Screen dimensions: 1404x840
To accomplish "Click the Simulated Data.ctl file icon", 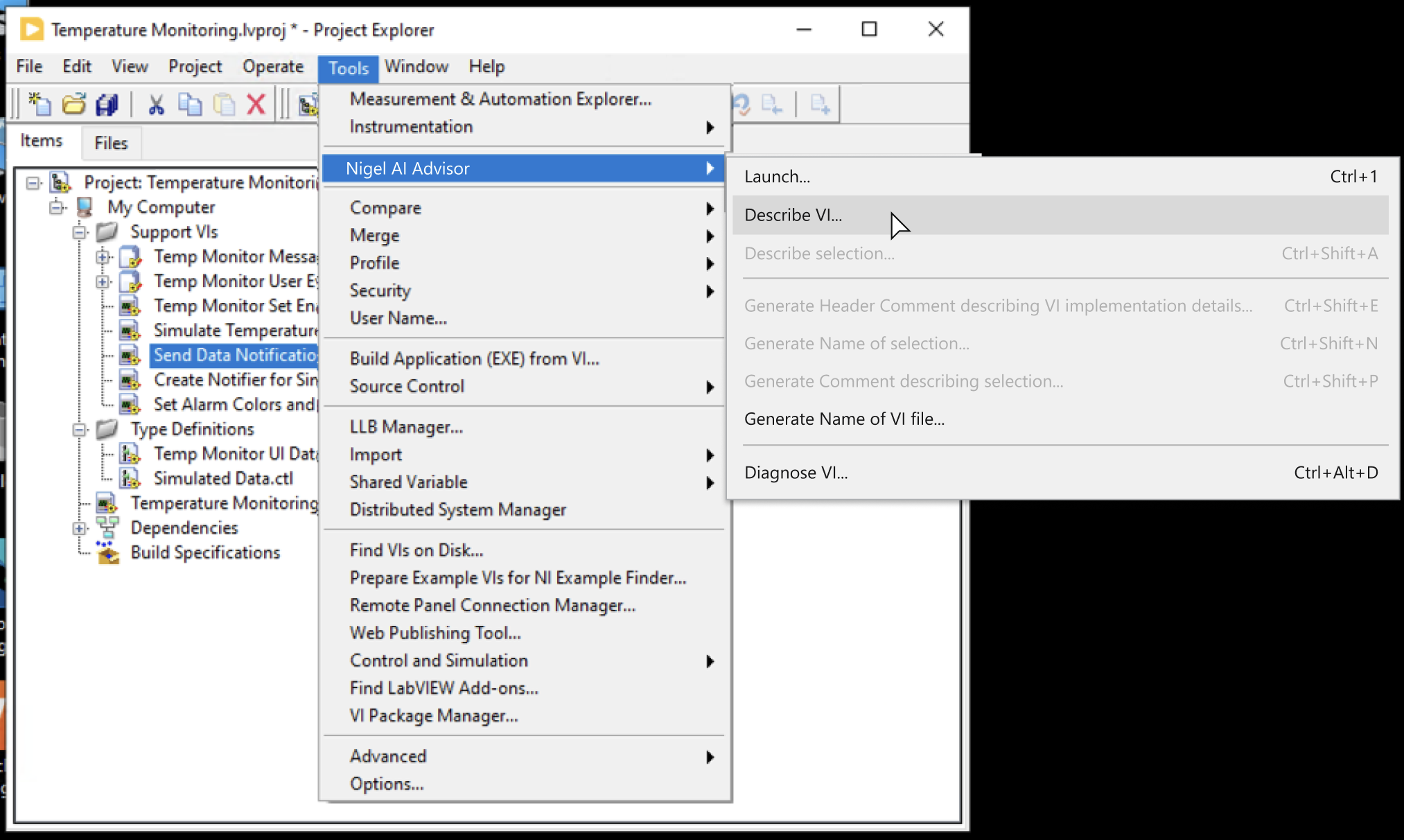I will pyautogui.click(x=130, y=479).
